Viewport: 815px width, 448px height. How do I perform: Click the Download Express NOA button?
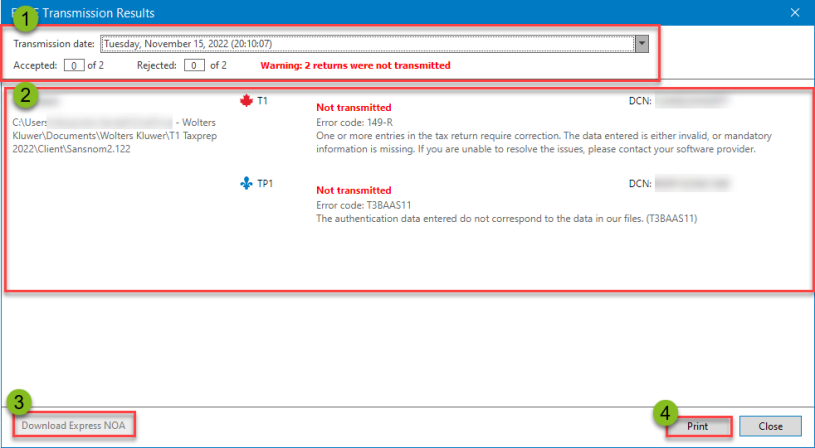click(x=76, y=426)
